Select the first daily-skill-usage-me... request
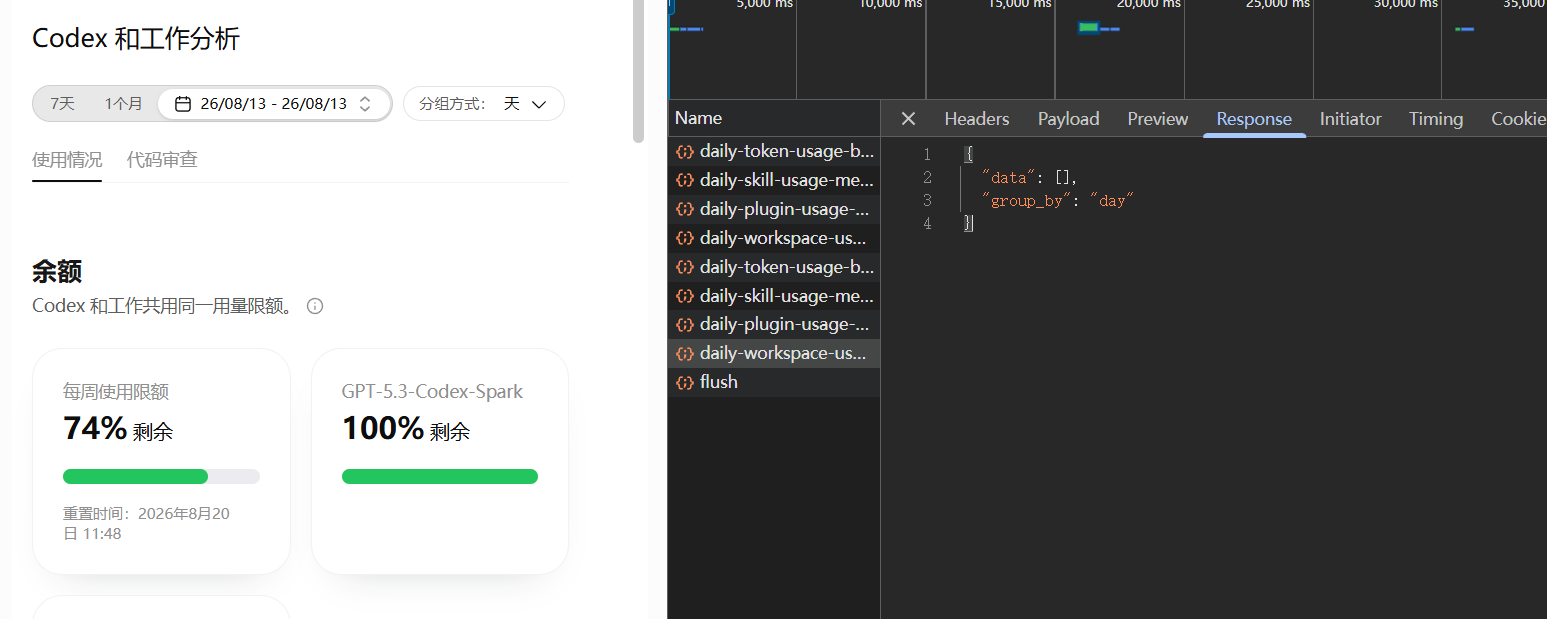This screenshot has width=1547, height=619. tap(774, 181)
